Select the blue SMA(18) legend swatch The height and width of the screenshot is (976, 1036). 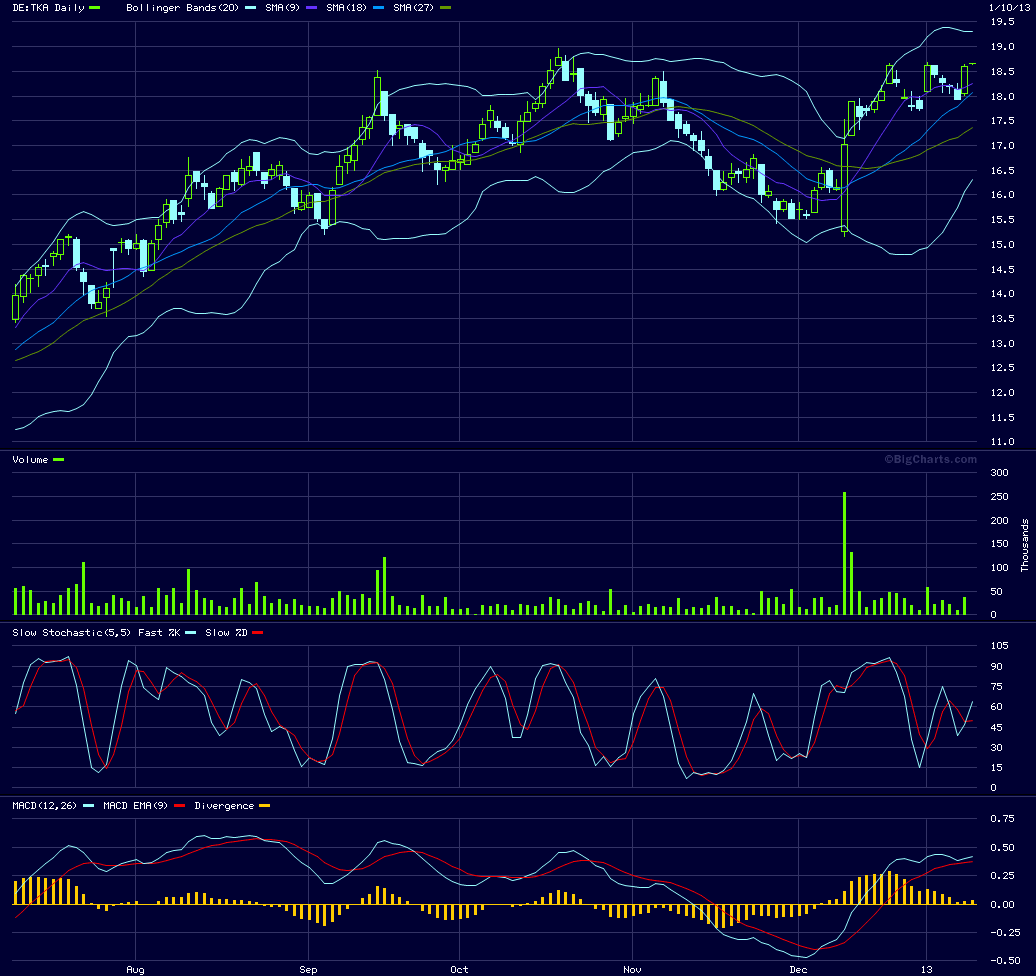tap(379, 8)
